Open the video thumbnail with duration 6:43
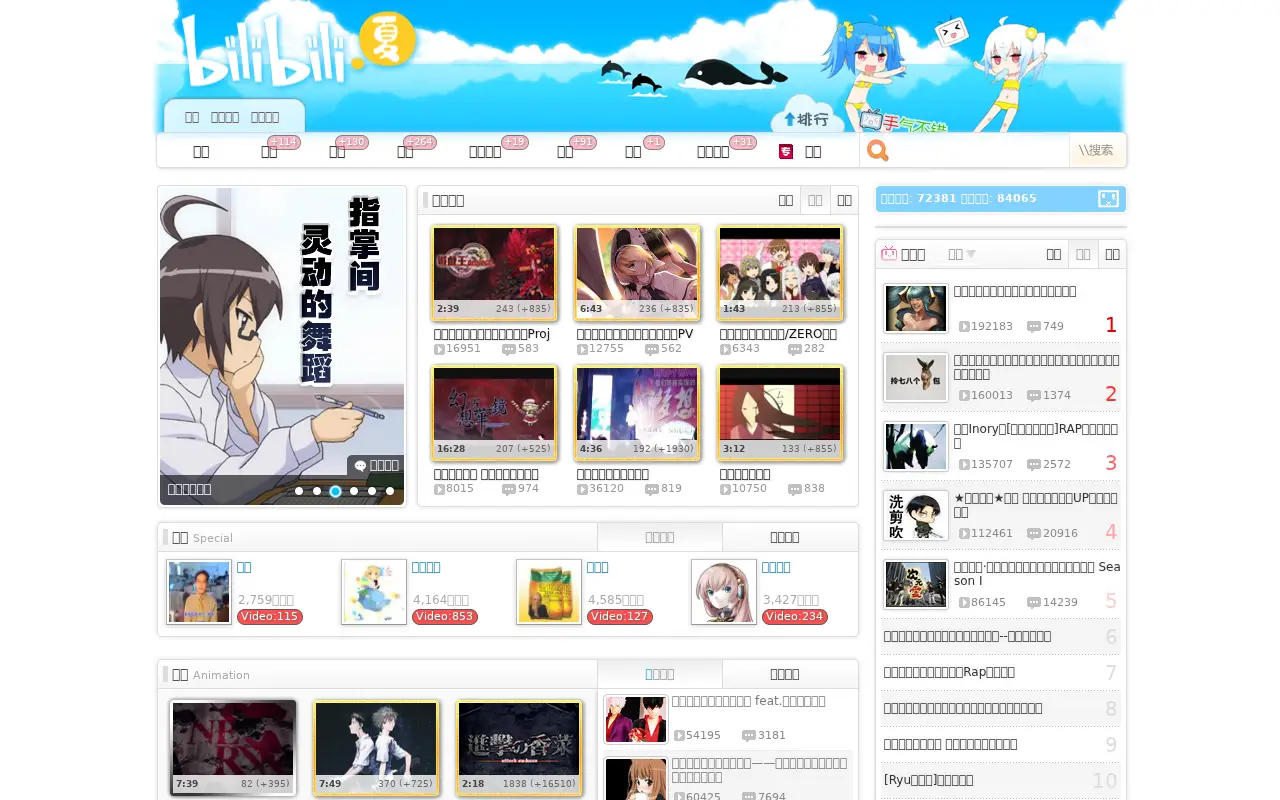 (x=637, y=272)
